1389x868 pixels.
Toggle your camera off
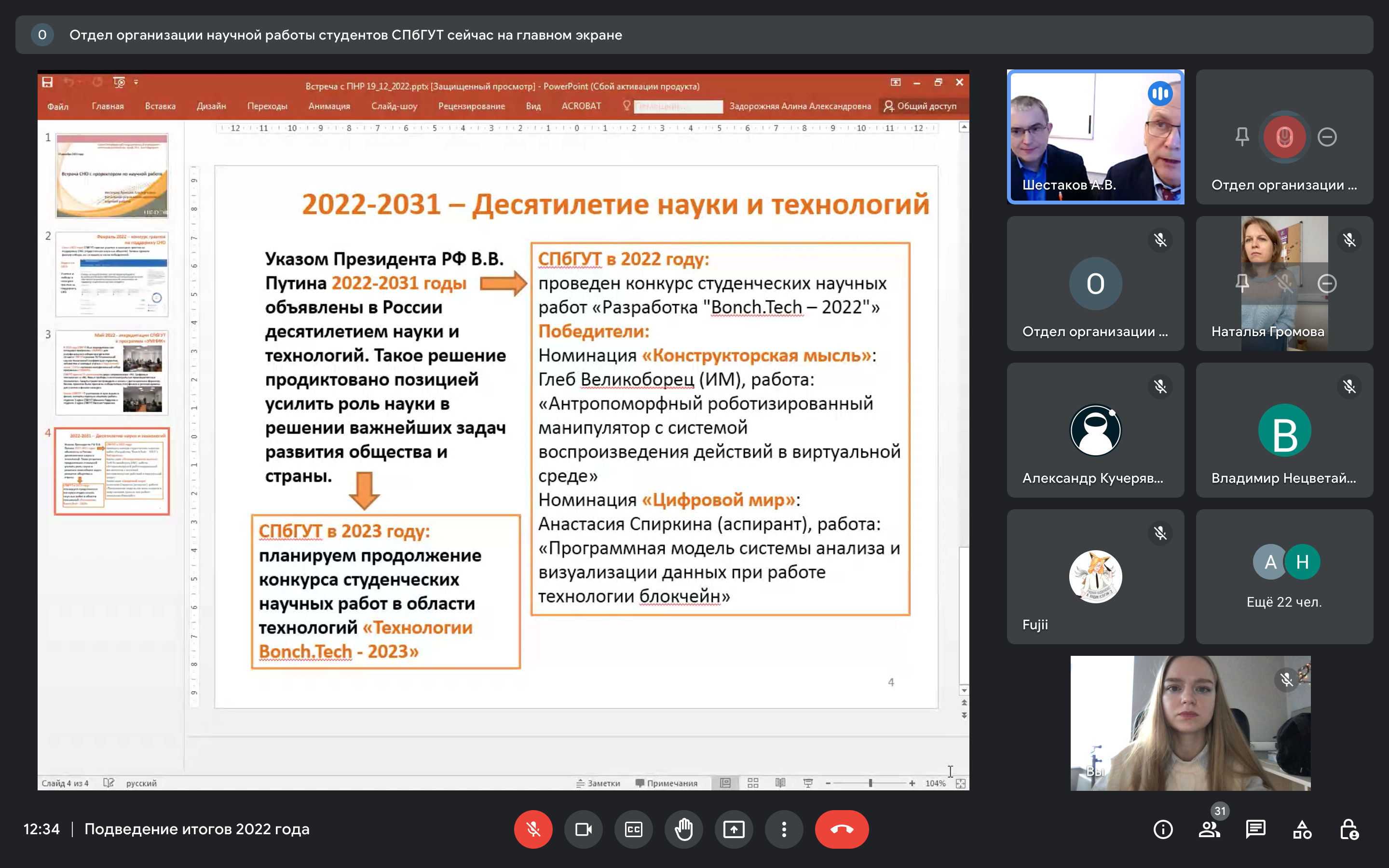coord(583,829)
